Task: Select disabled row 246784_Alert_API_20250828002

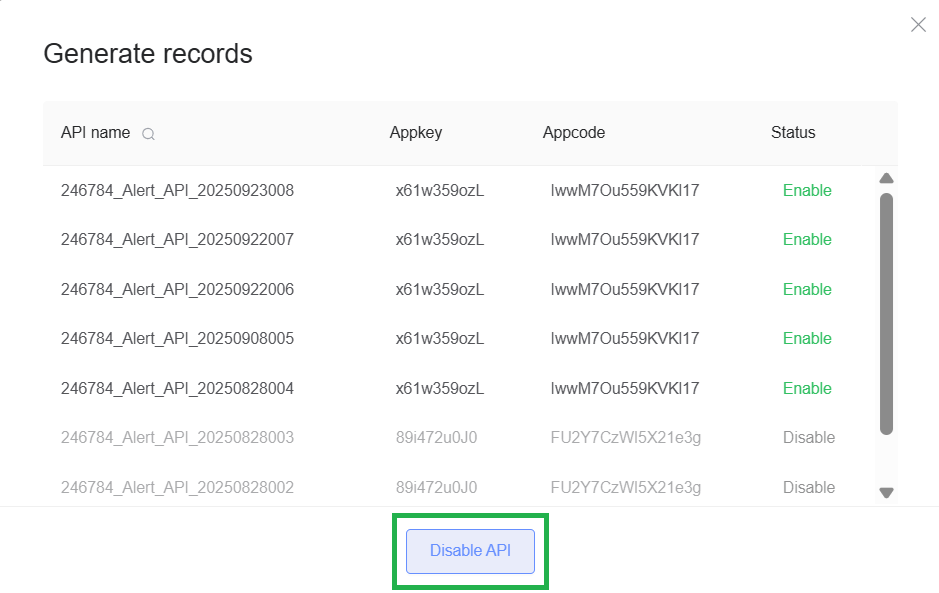Action: click(x=177, y=487)
